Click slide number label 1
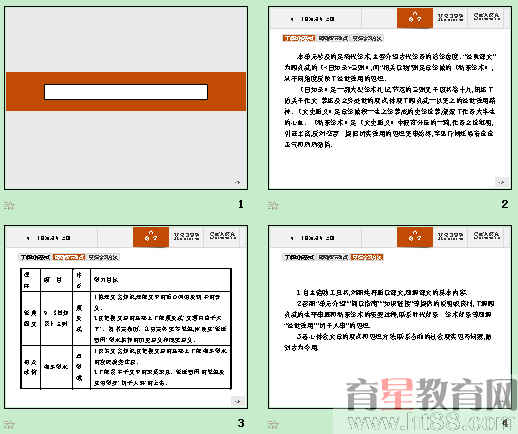Screen dimensions: 518x434 [241, 204]
